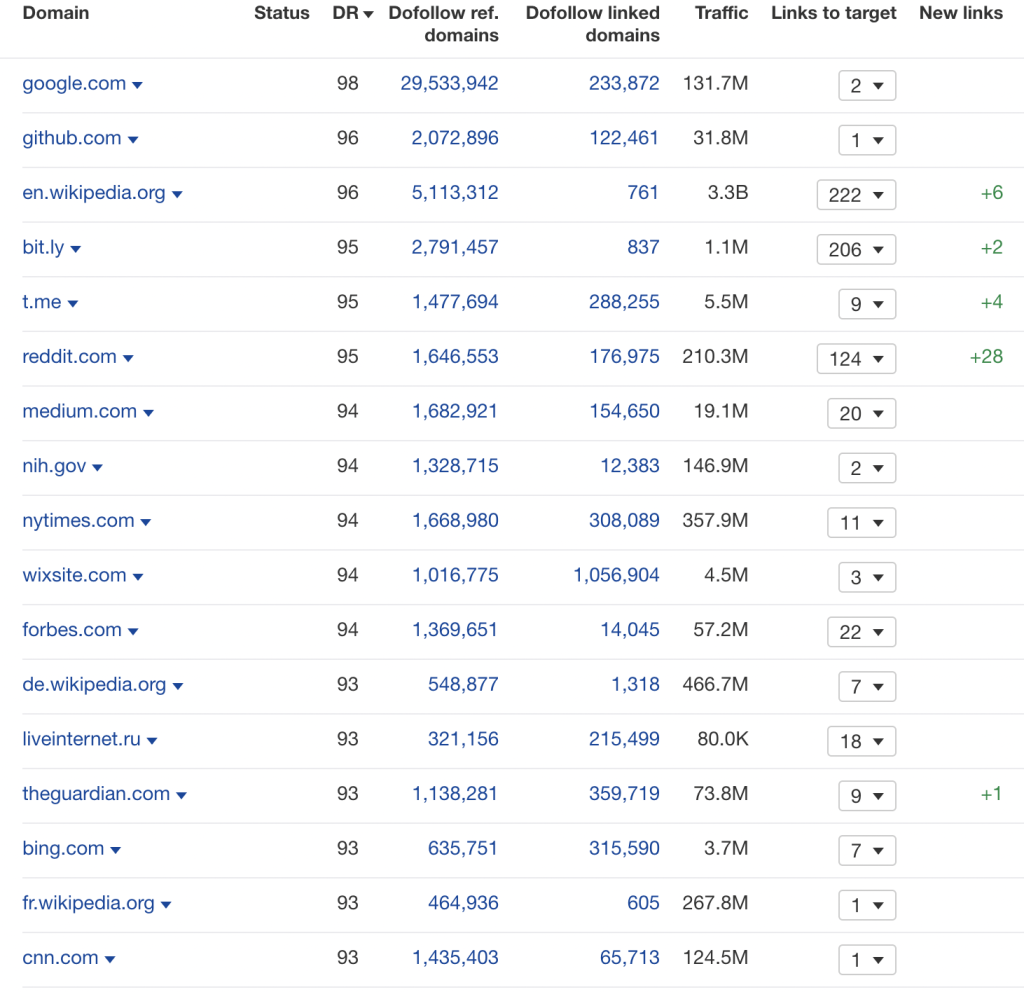Open links-to-target dropdown showing 11 for nytimes.com

tap(861, 522)
